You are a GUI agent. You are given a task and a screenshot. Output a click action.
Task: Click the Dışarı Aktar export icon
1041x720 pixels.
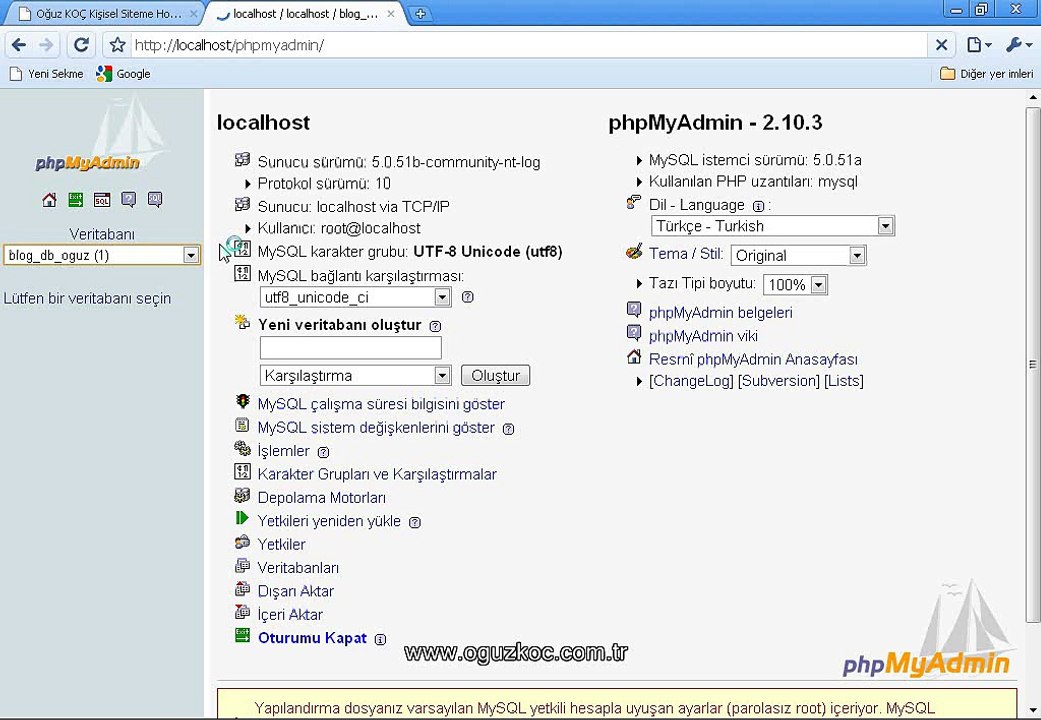tap(242, 589)
